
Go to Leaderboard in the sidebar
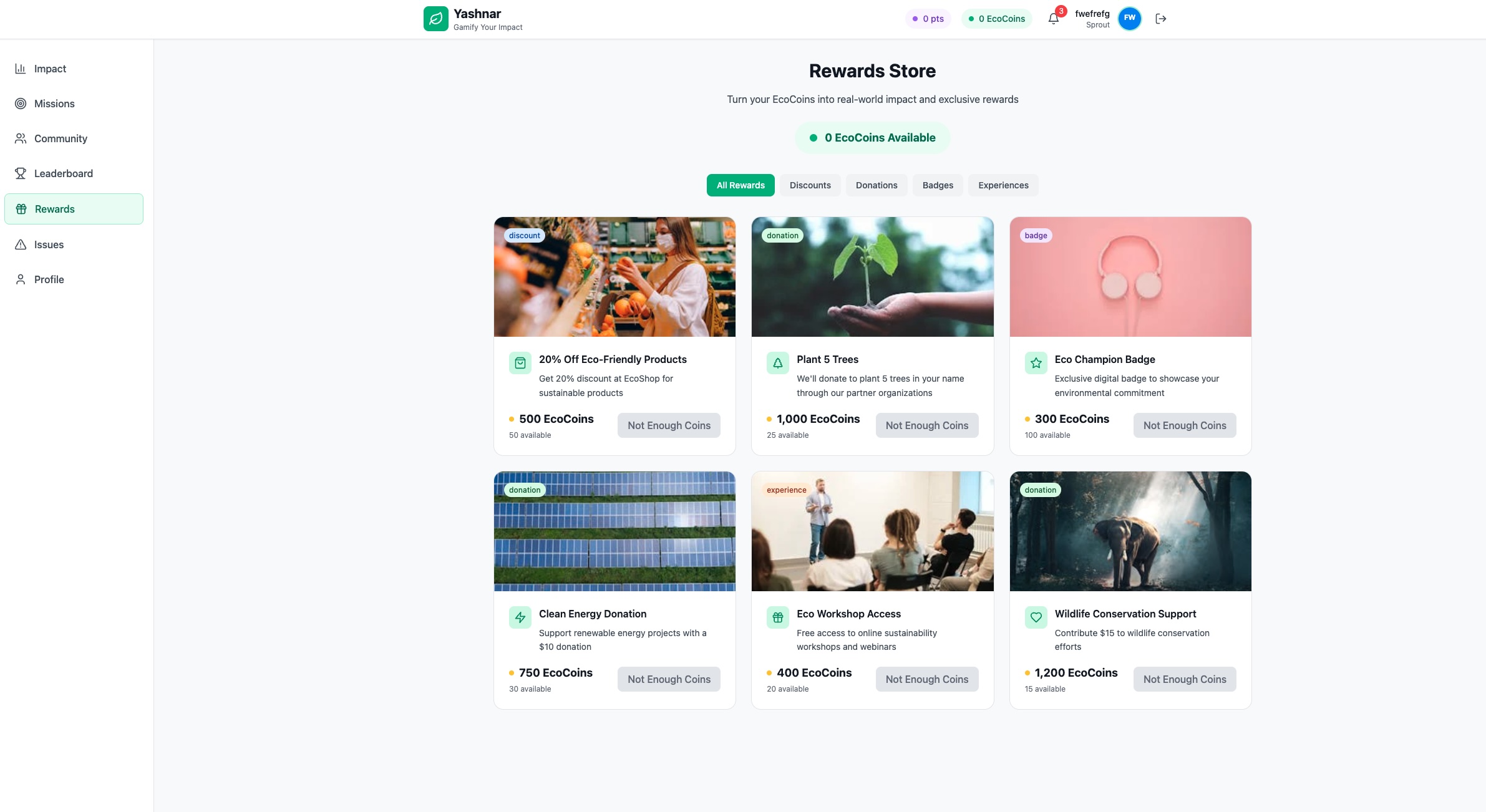tap(63, 173)
